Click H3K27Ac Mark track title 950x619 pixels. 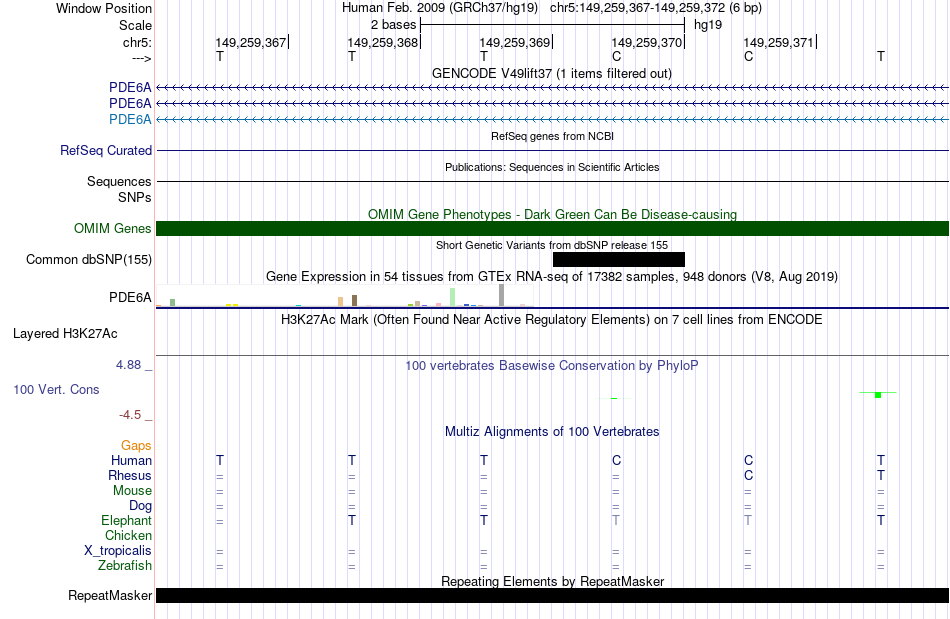551,320
